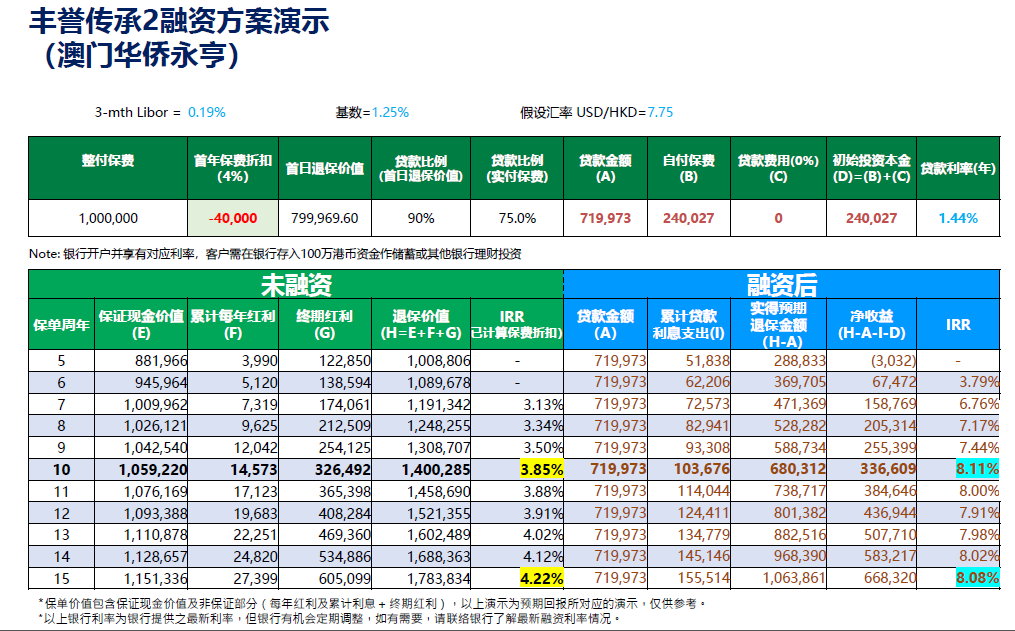
Task: Select the 3-mth Libor value 0.19%
Action: coord(206,113)
